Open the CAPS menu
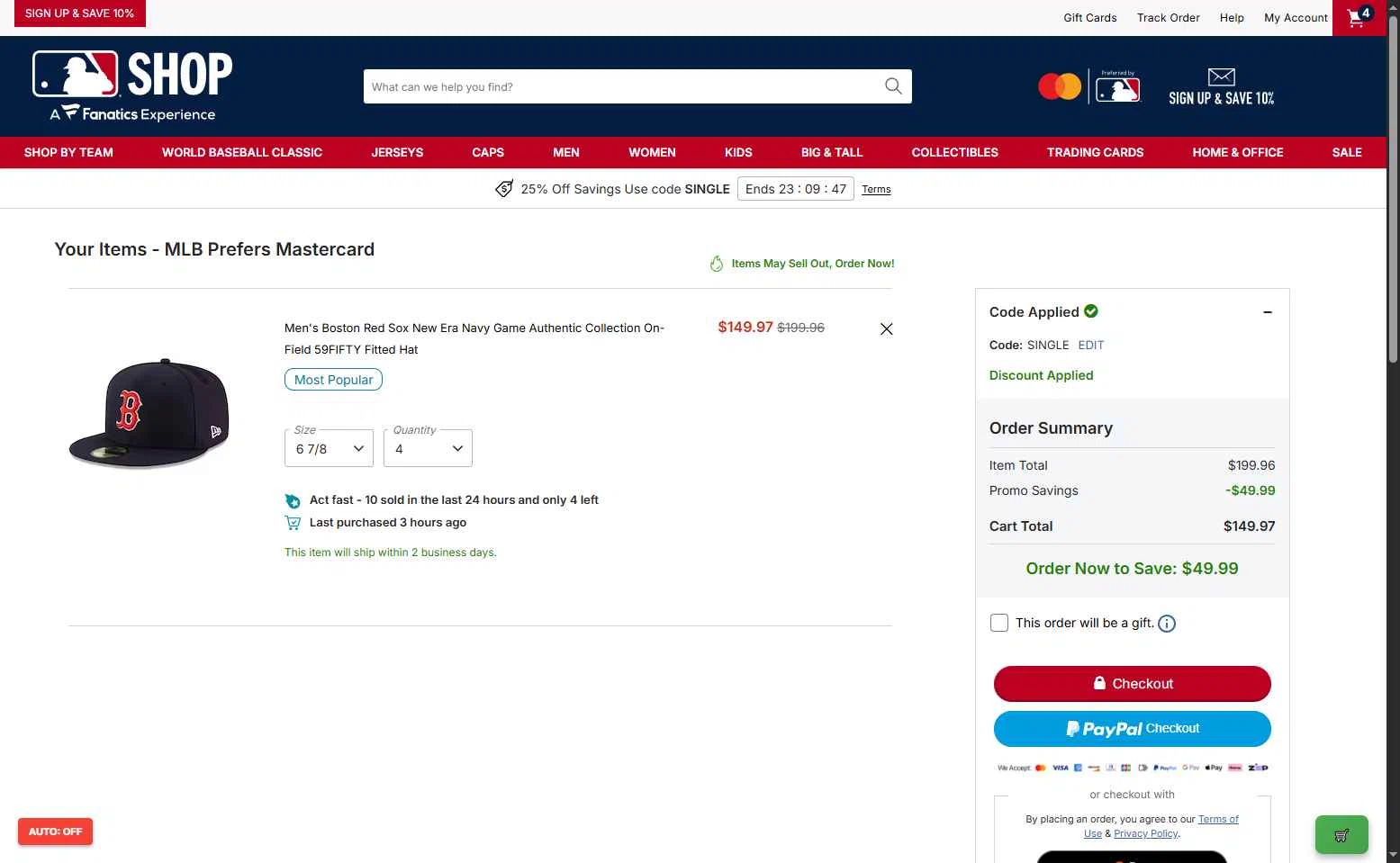This screenshot has height=863, width=1400. coord(488,153)
